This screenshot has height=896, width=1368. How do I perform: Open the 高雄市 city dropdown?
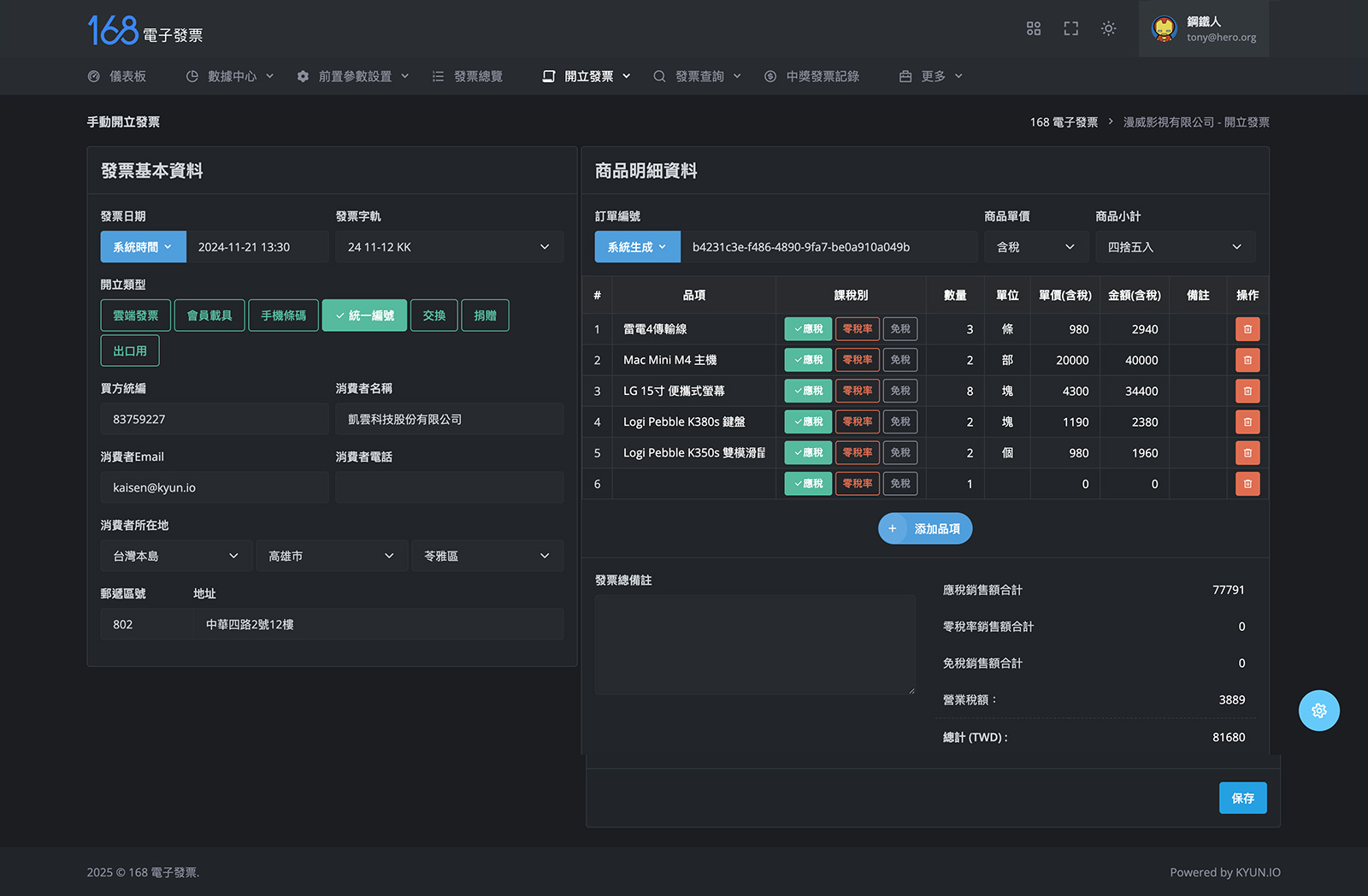(x=331, y=556)
